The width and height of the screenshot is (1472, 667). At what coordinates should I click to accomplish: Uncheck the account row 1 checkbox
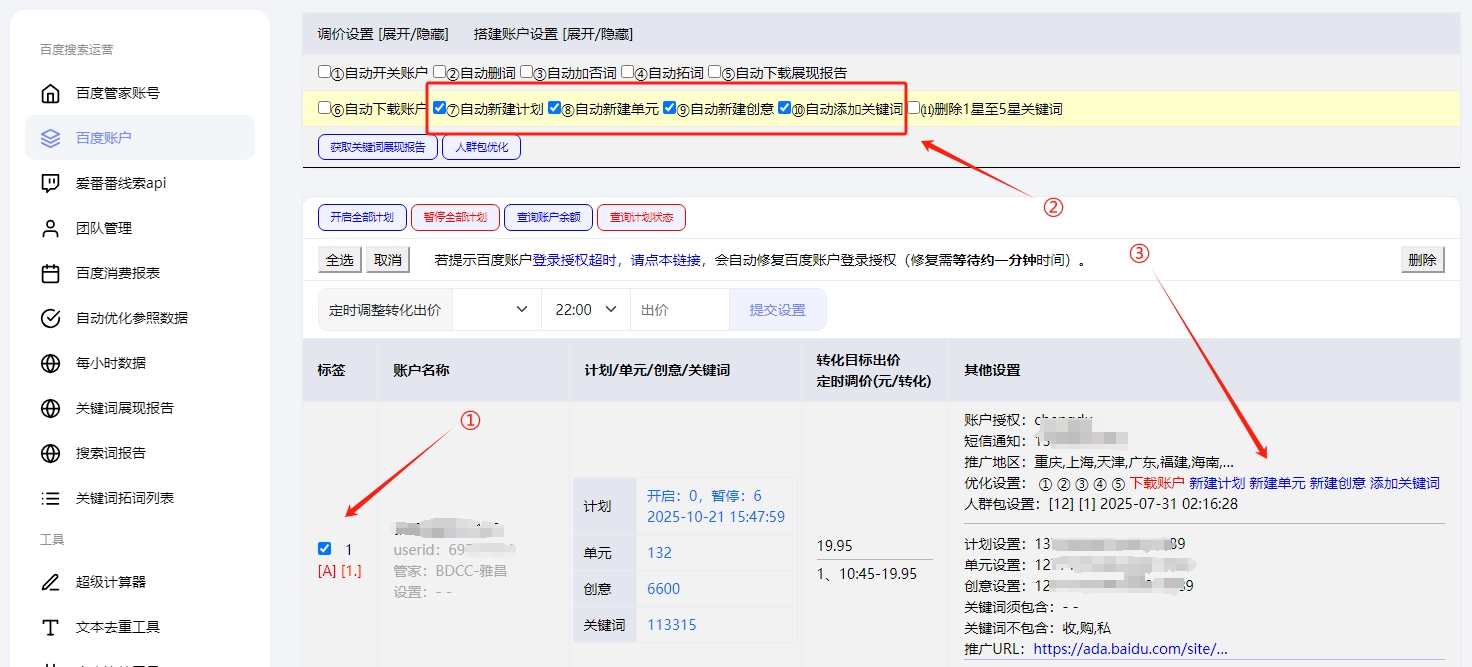(x=324, y=548)
